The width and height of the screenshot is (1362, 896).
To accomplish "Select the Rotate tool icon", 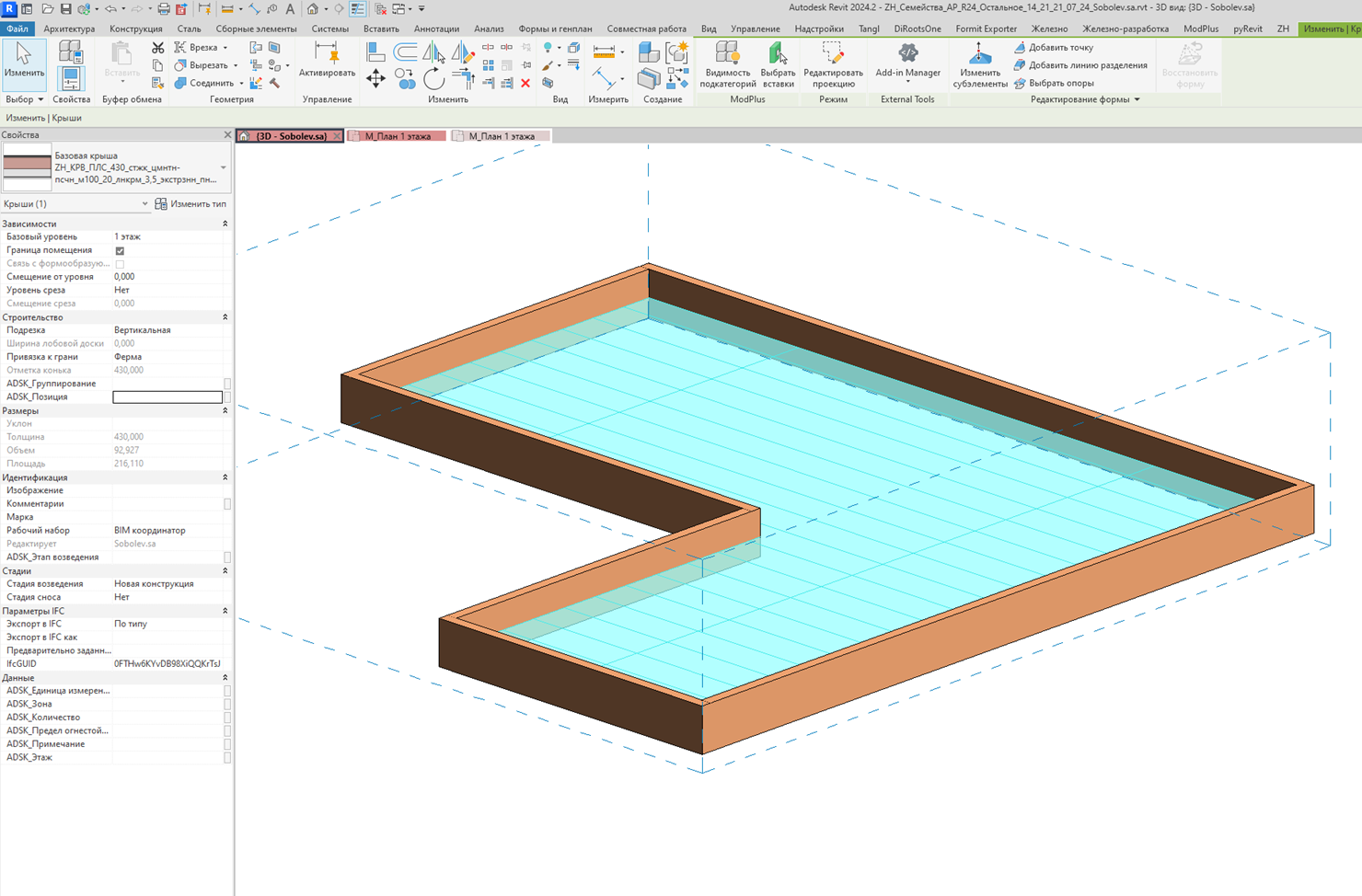I will tap(434, 79).
